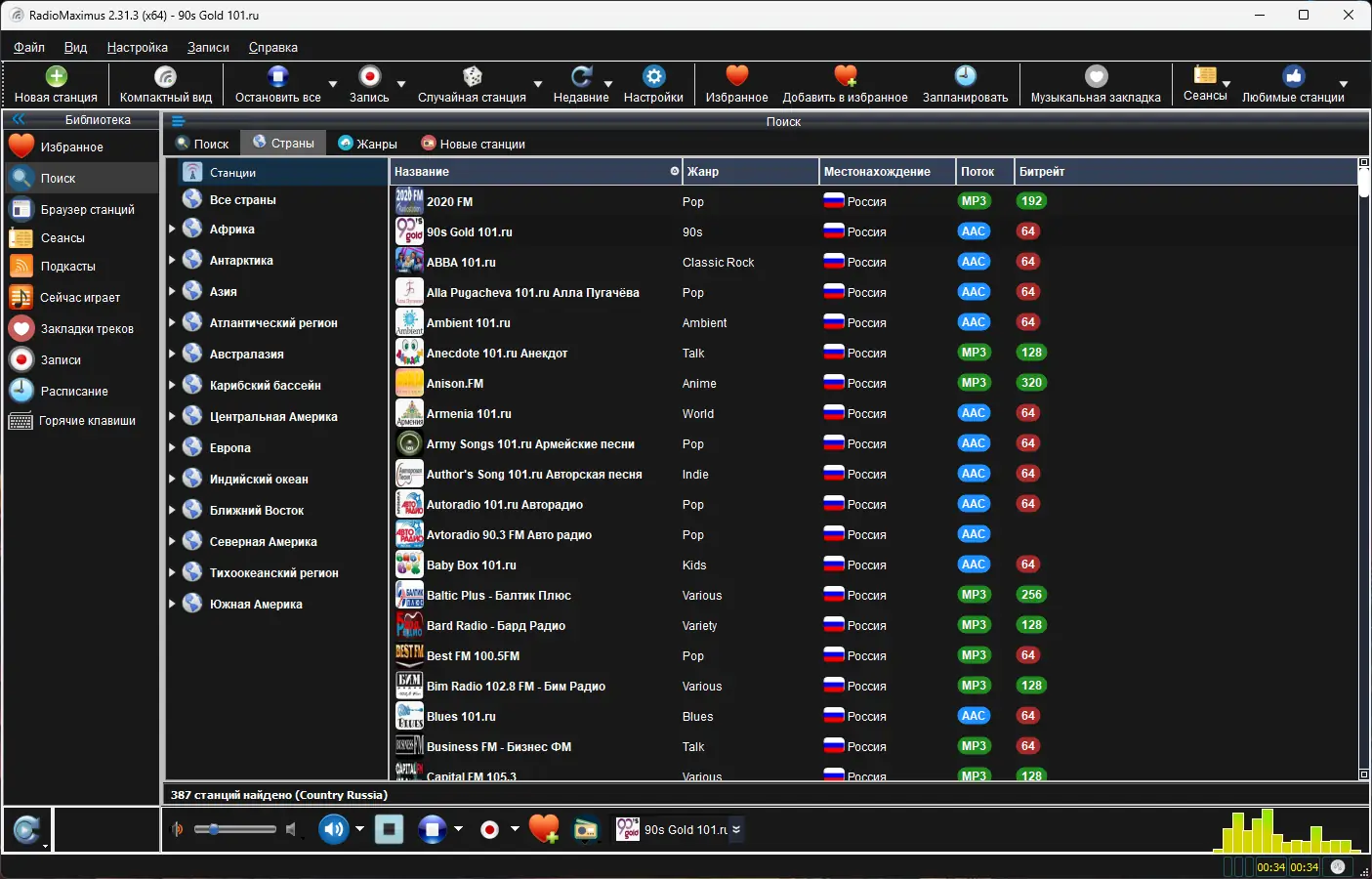Open the dropdown arrow next to Сеансы
Viewport: 1372px width, 879px height.
click(1226, 84)
